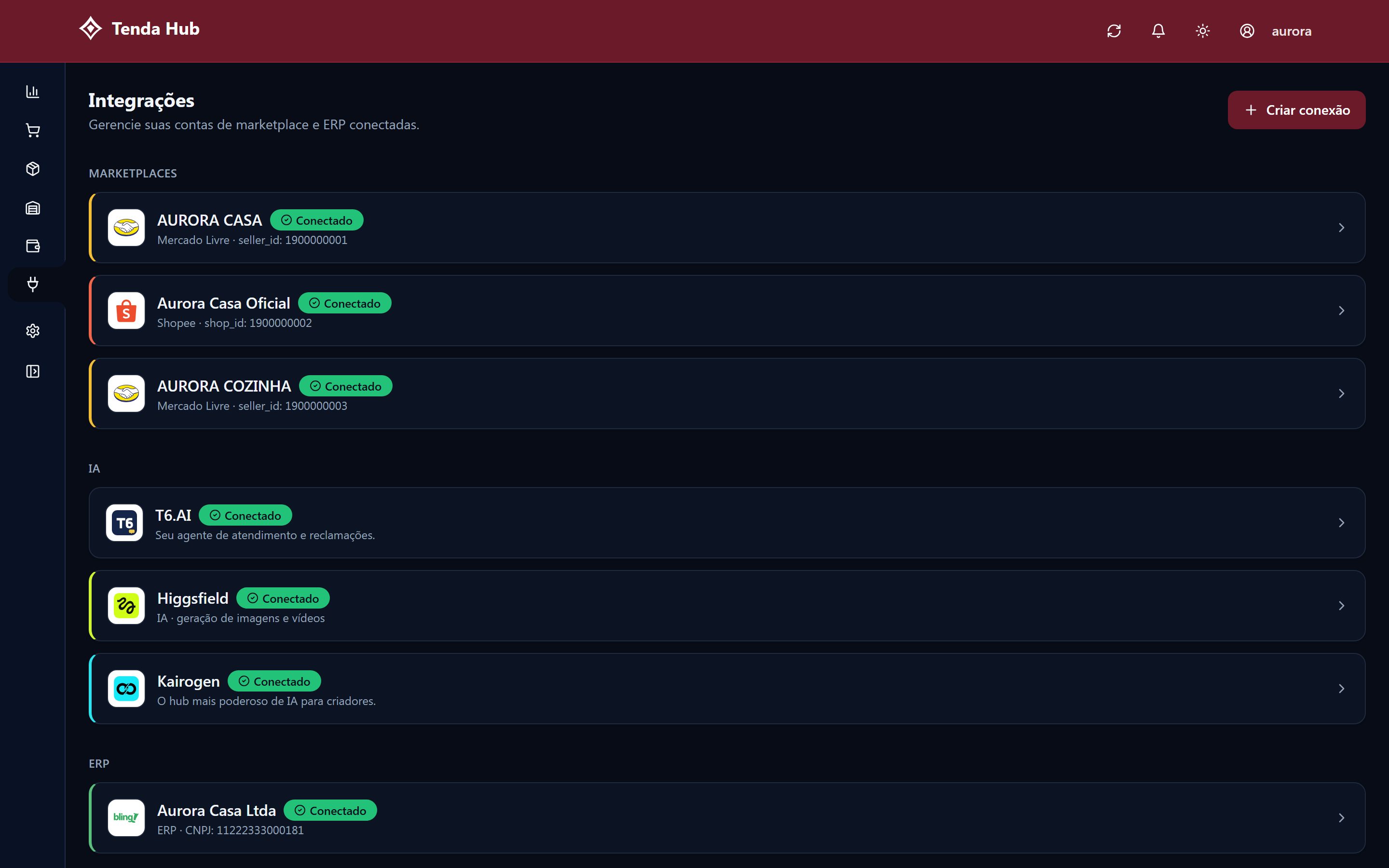Click the aurora username in header
Image resolution: width=1389 pixels, height=868 pixels.
1292,31
